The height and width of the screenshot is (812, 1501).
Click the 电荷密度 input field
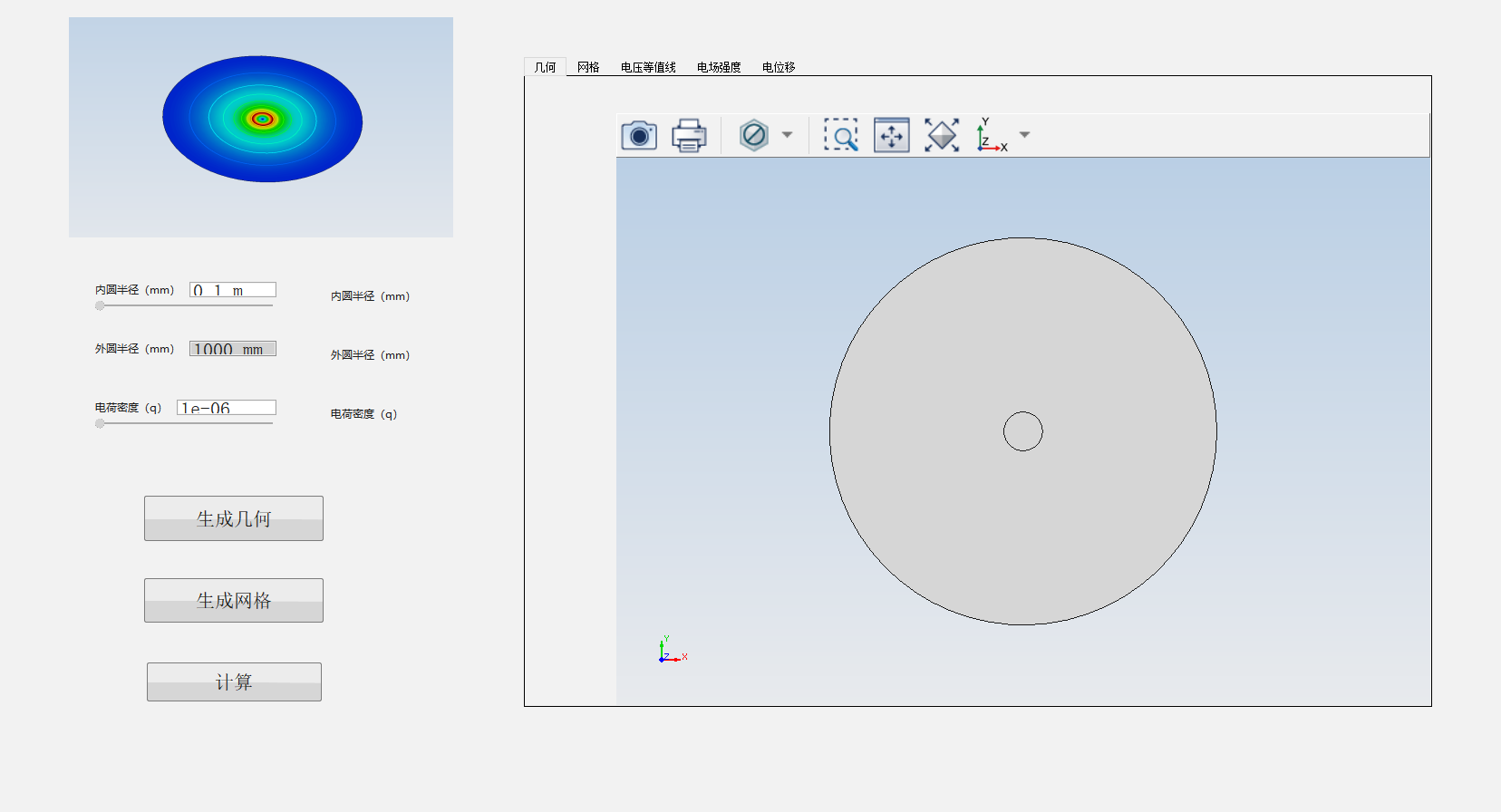click(x=227, y=408)
